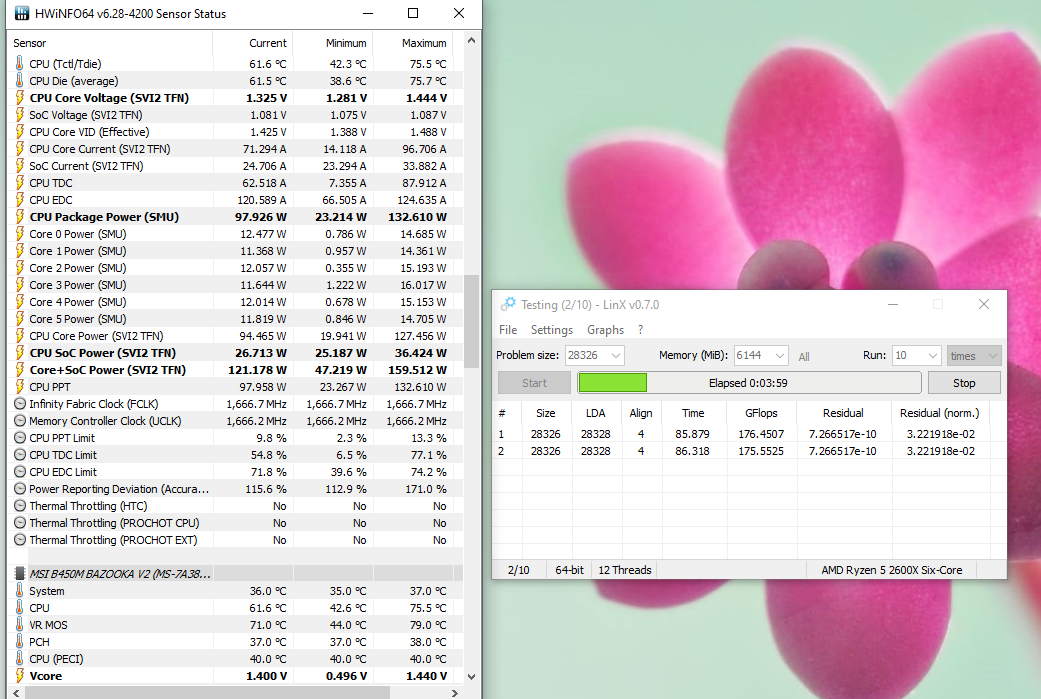The width and height of the screenshot is (1041, 699).
Task: Click the lightning icon beside Core 0 Power
Action: 20,234
